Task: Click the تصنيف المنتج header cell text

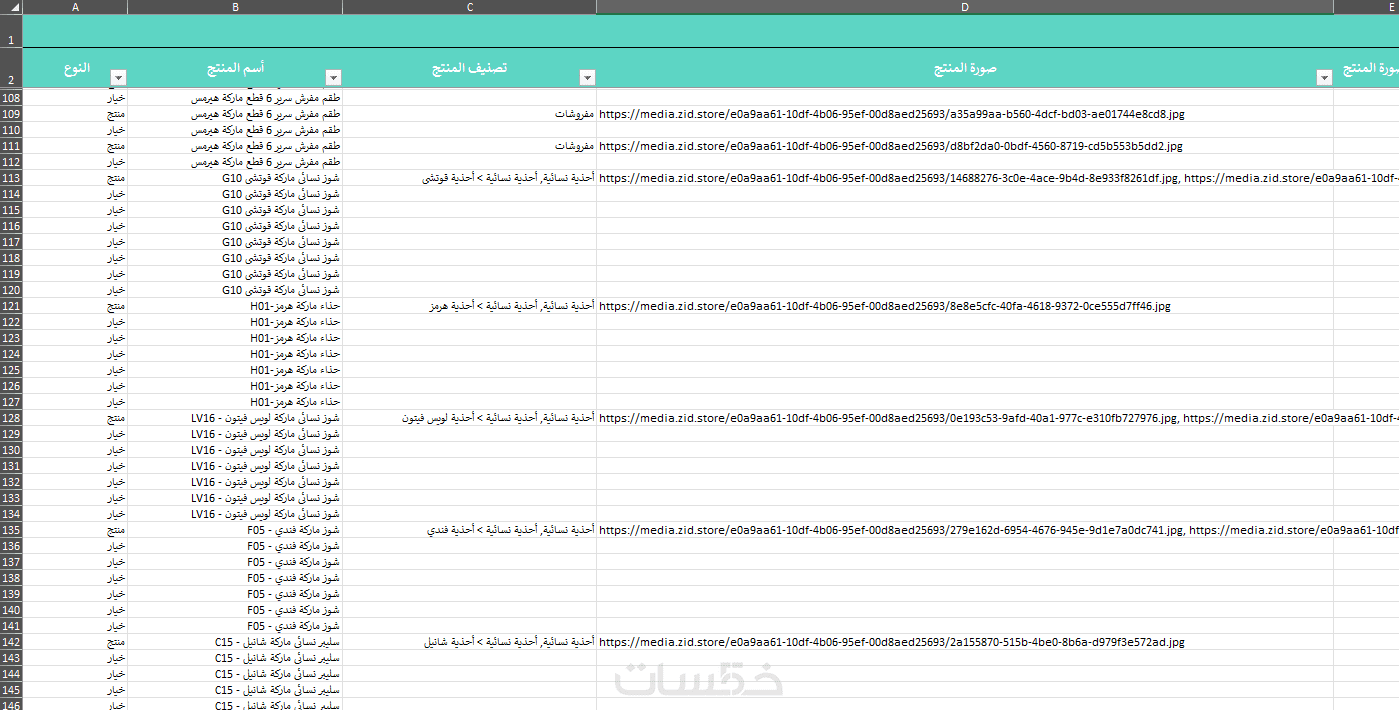Action: 470,68
